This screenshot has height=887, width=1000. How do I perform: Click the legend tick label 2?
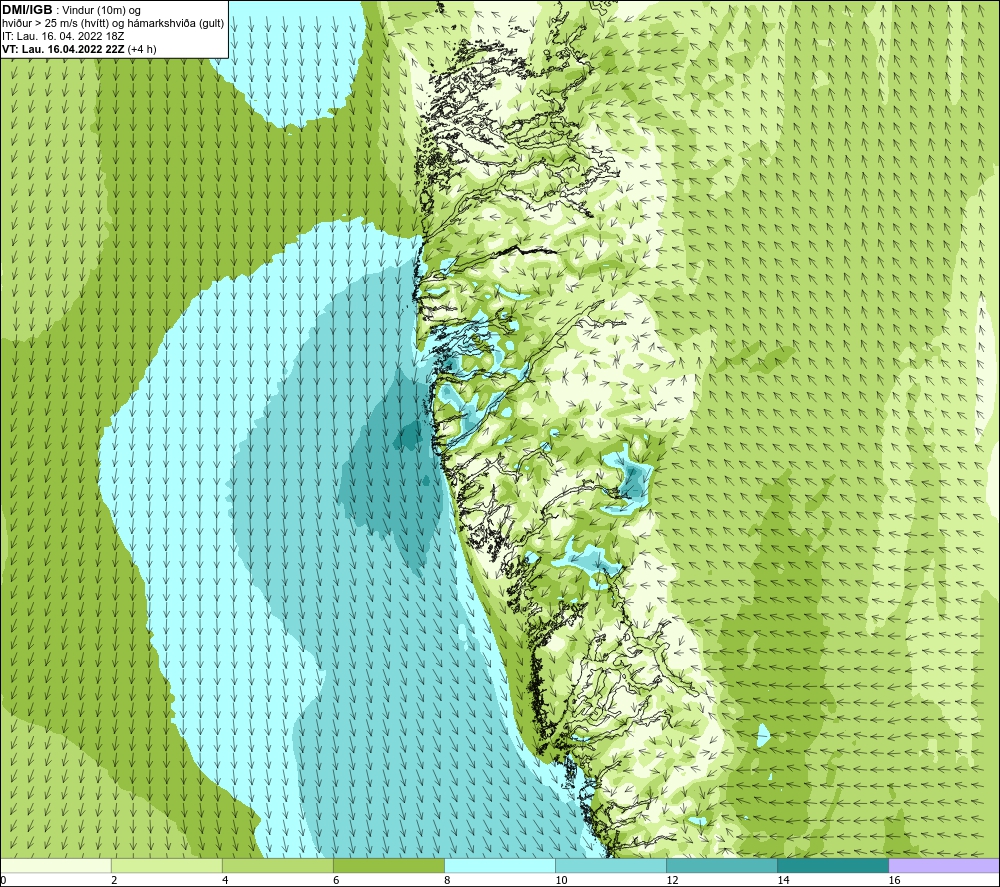tap(114, 881)
